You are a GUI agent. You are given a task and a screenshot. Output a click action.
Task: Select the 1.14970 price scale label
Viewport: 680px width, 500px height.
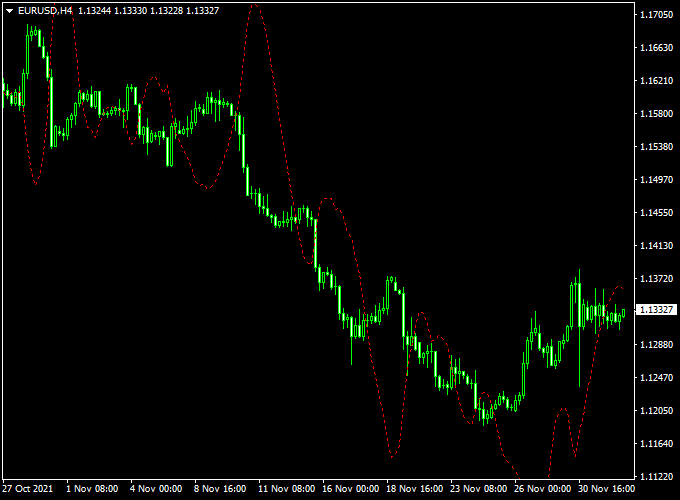[x=657, y=180]
